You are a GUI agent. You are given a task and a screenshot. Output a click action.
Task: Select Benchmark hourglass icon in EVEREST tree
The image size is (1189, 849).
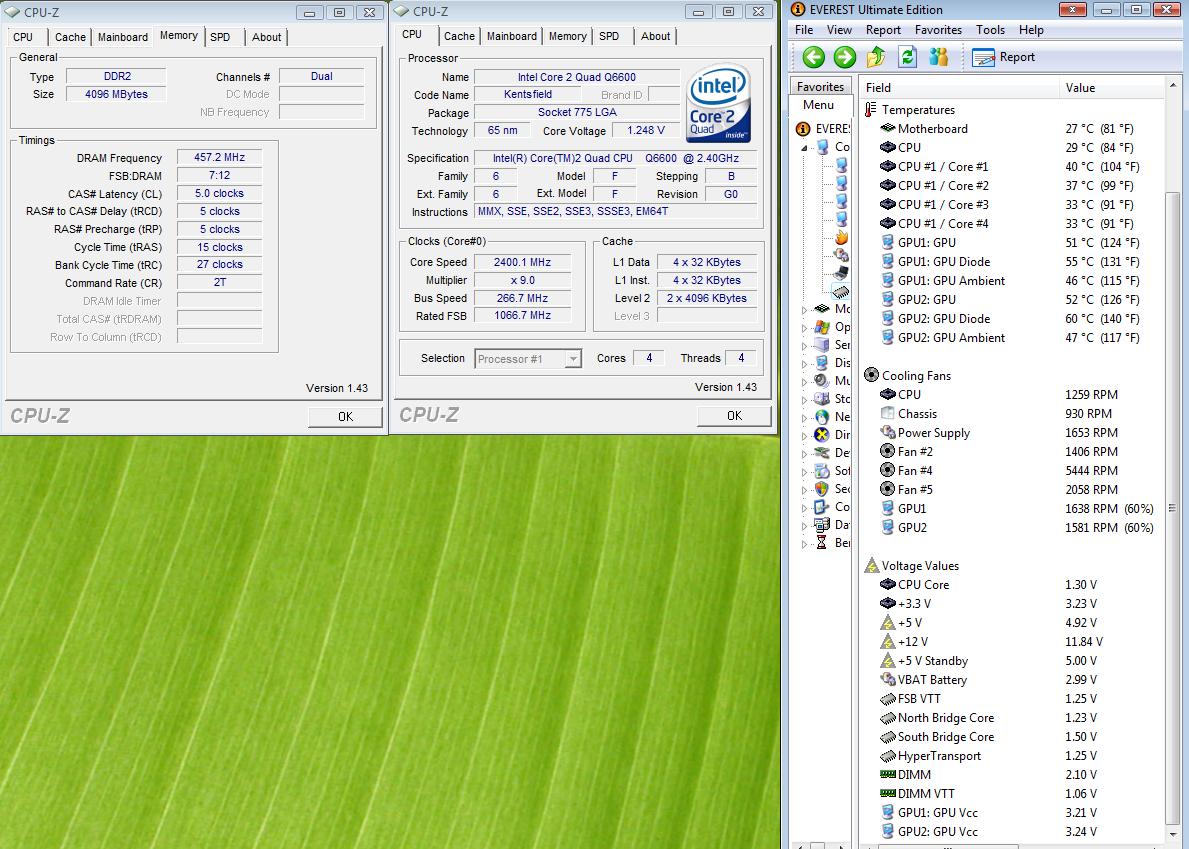click(x=821, y=543)
